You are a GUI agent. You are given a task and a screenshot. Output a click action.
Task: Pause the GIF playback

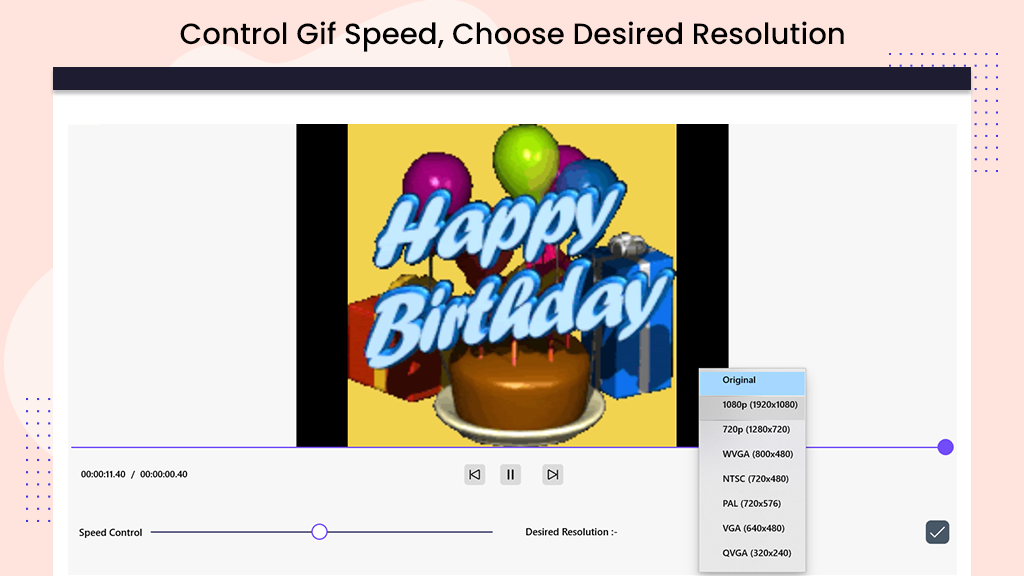tap(511, 475)
